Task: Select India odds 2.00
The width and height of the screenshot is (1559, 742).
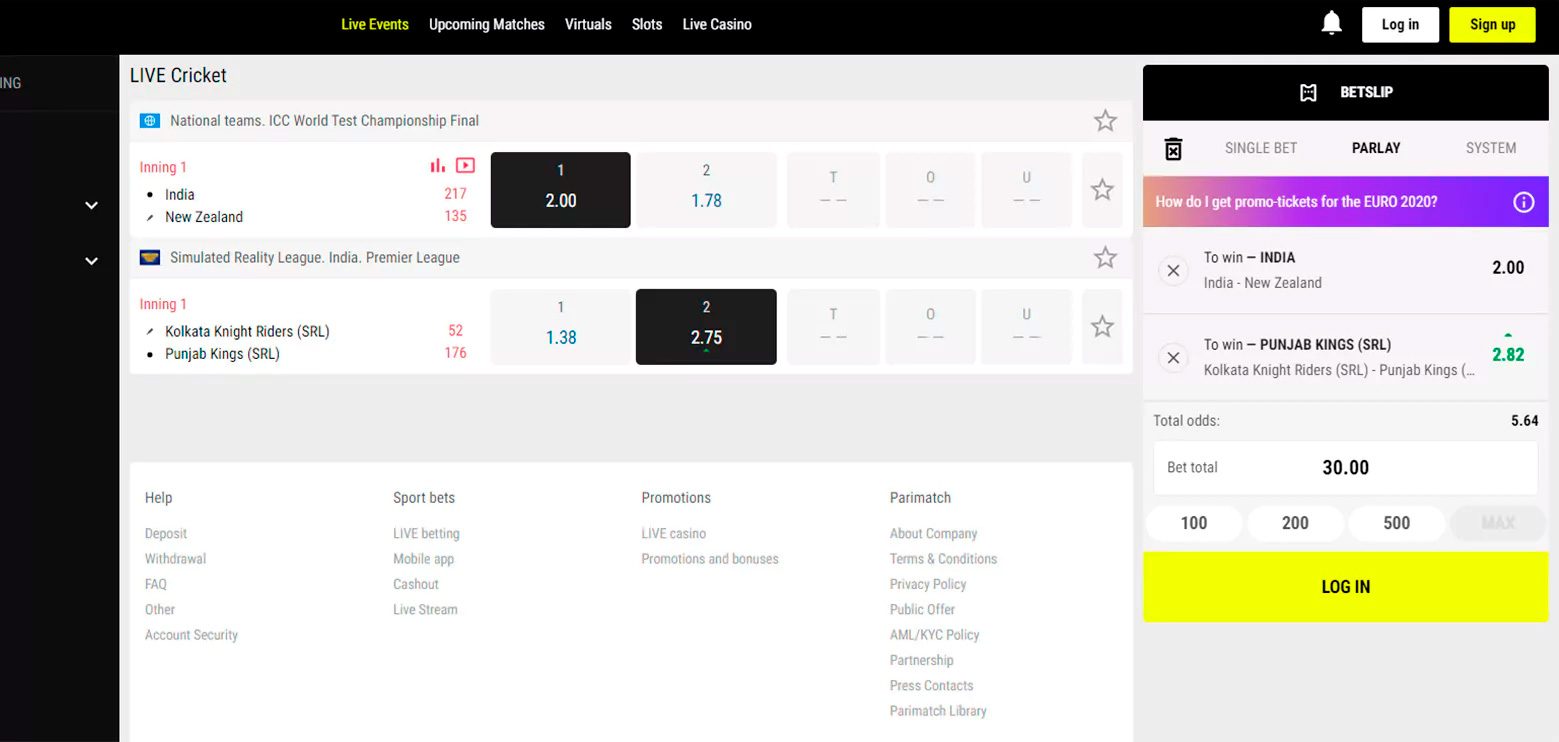Action: pyautogui.click(x=561, y=190)
